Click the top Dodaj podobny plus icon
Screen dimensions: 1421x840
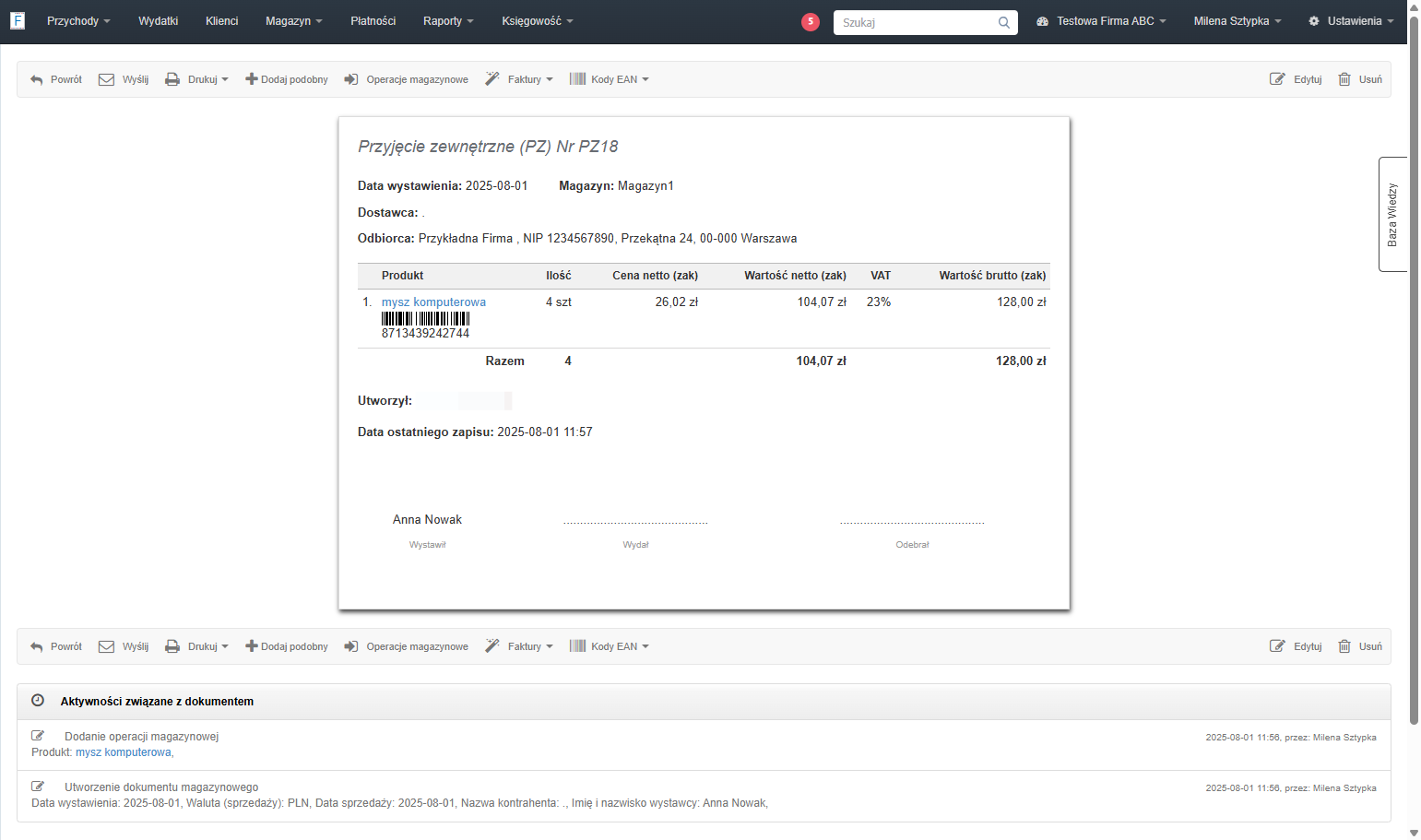(x=251, y=79)
